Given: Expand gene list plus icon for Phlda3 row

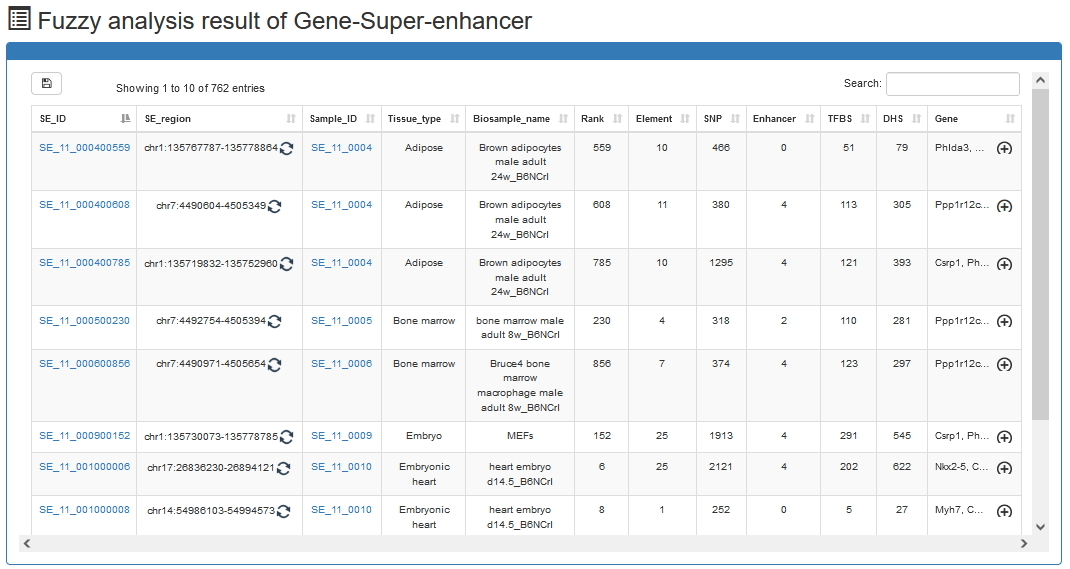Looking at the screenshot, I should [1004, 148].
